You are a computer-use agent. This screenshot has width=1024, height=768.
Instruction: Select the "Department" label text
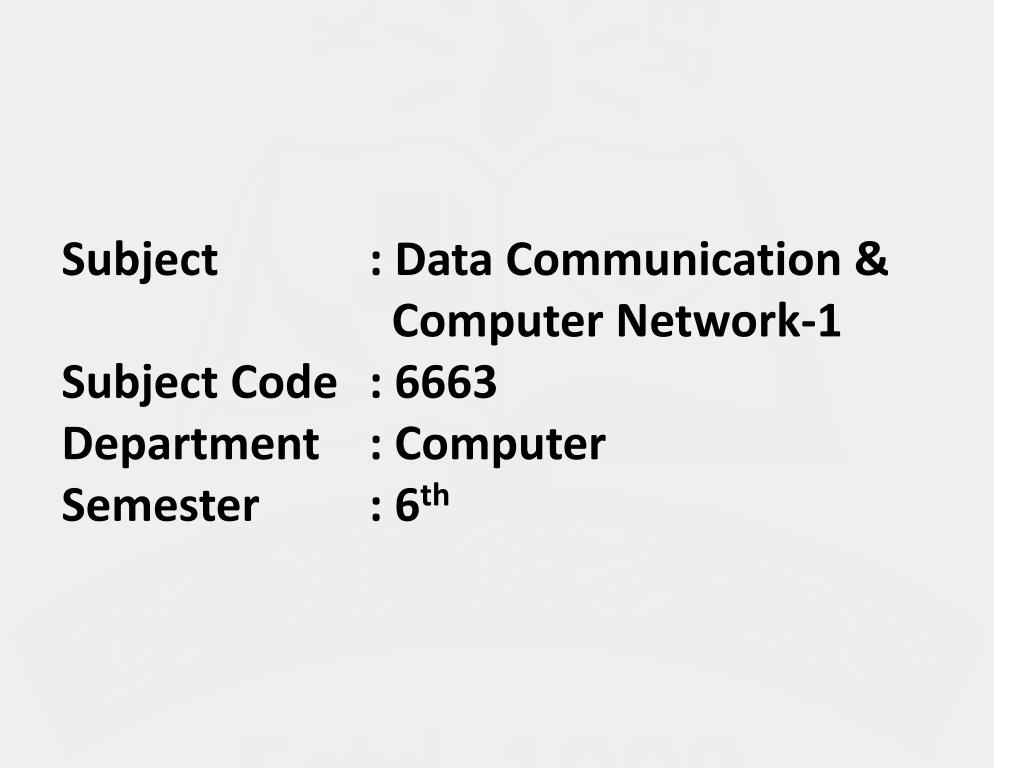[x=191, y=446]
